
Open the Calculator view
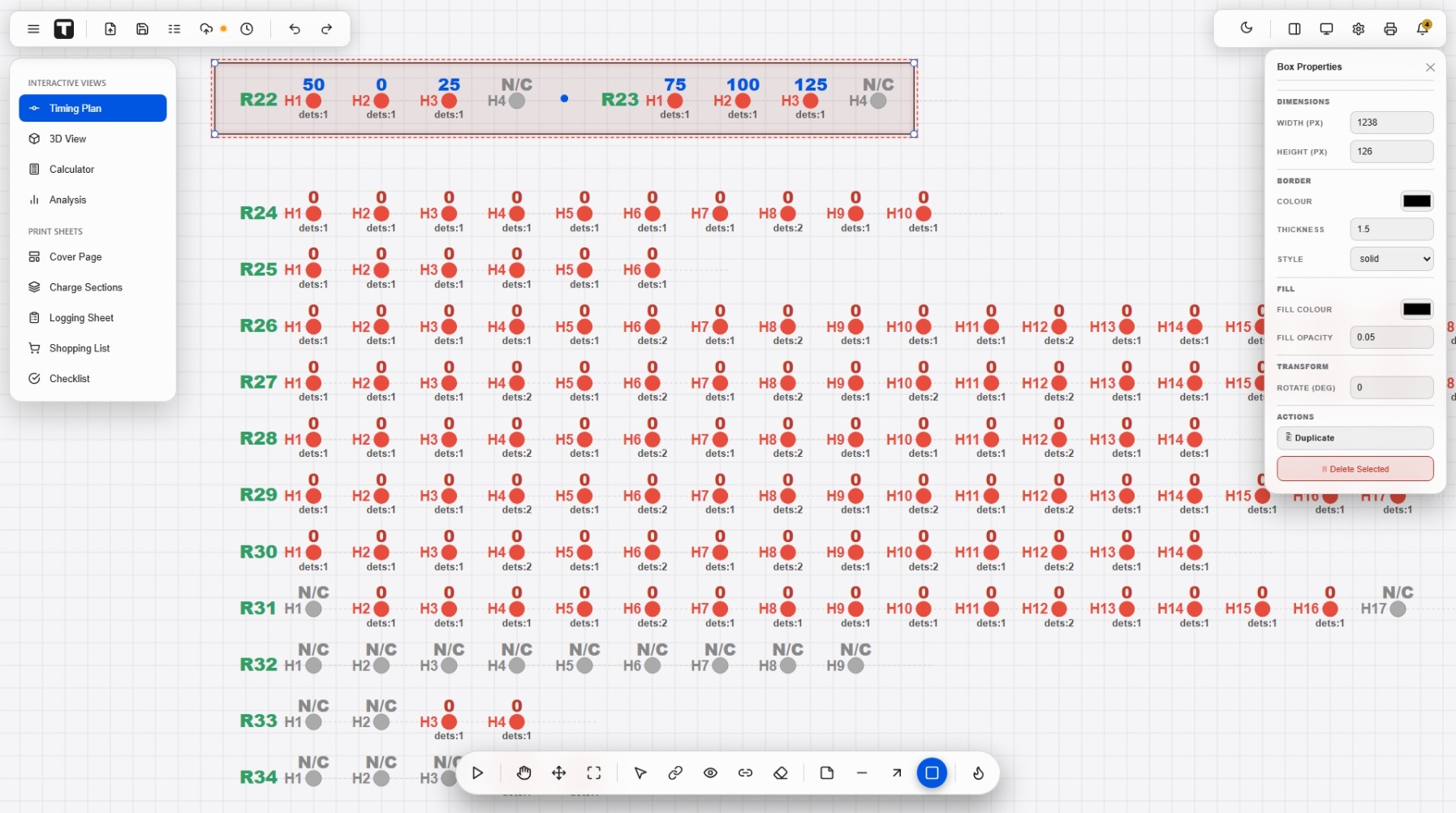pos(93,170)
